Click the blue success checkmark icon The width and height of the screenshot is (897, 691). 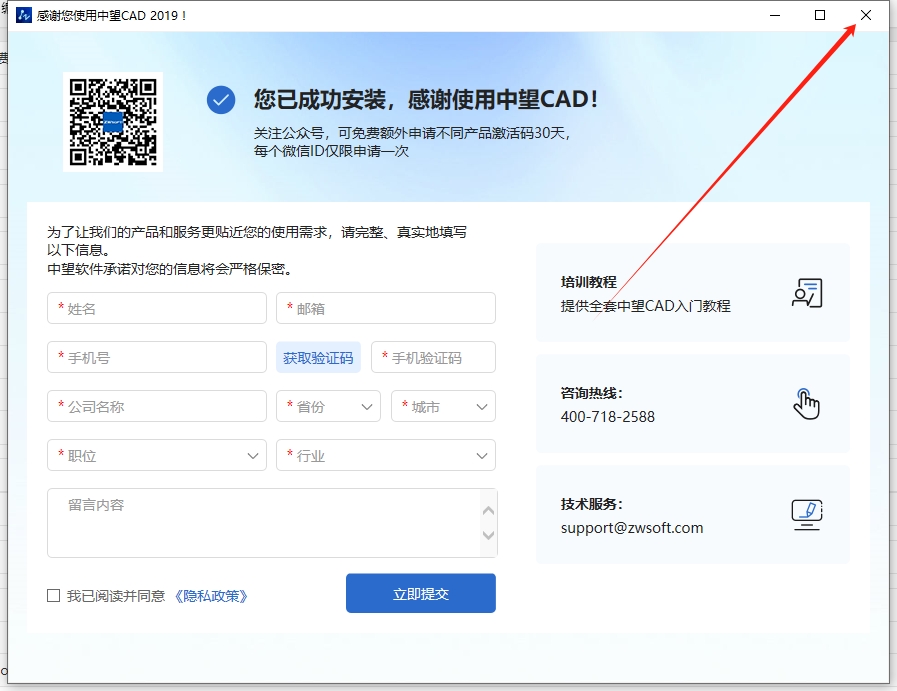tap(221, 100)
